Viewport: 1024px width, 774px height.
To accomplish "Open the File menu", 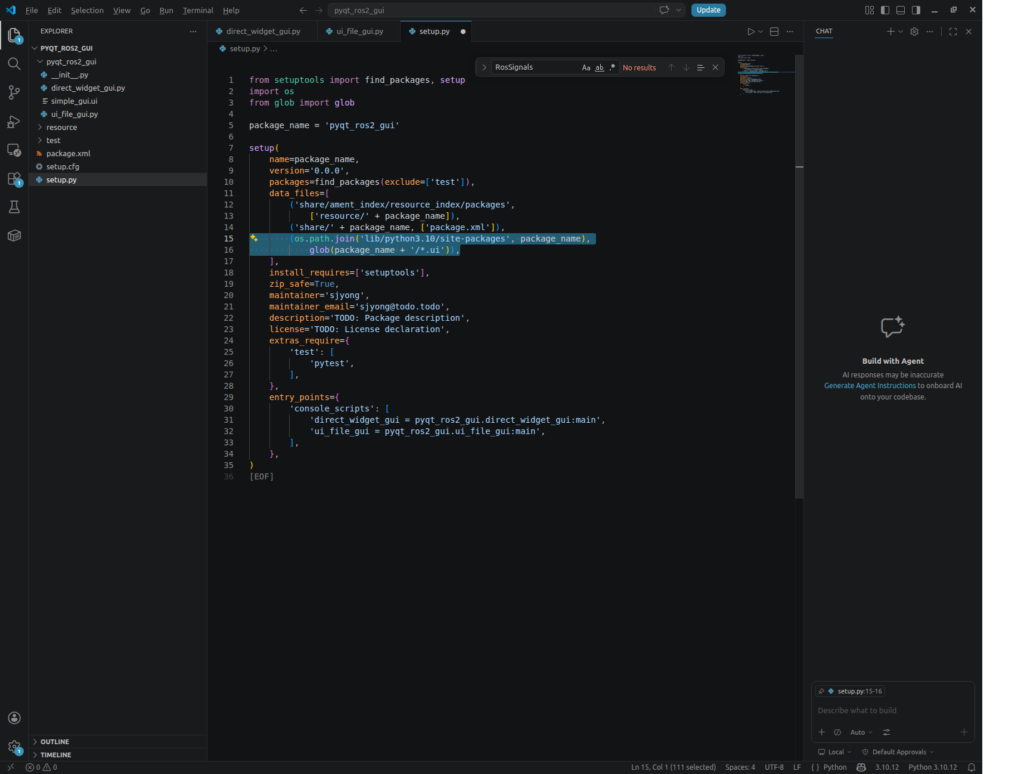I will click(x=31, y=10).
